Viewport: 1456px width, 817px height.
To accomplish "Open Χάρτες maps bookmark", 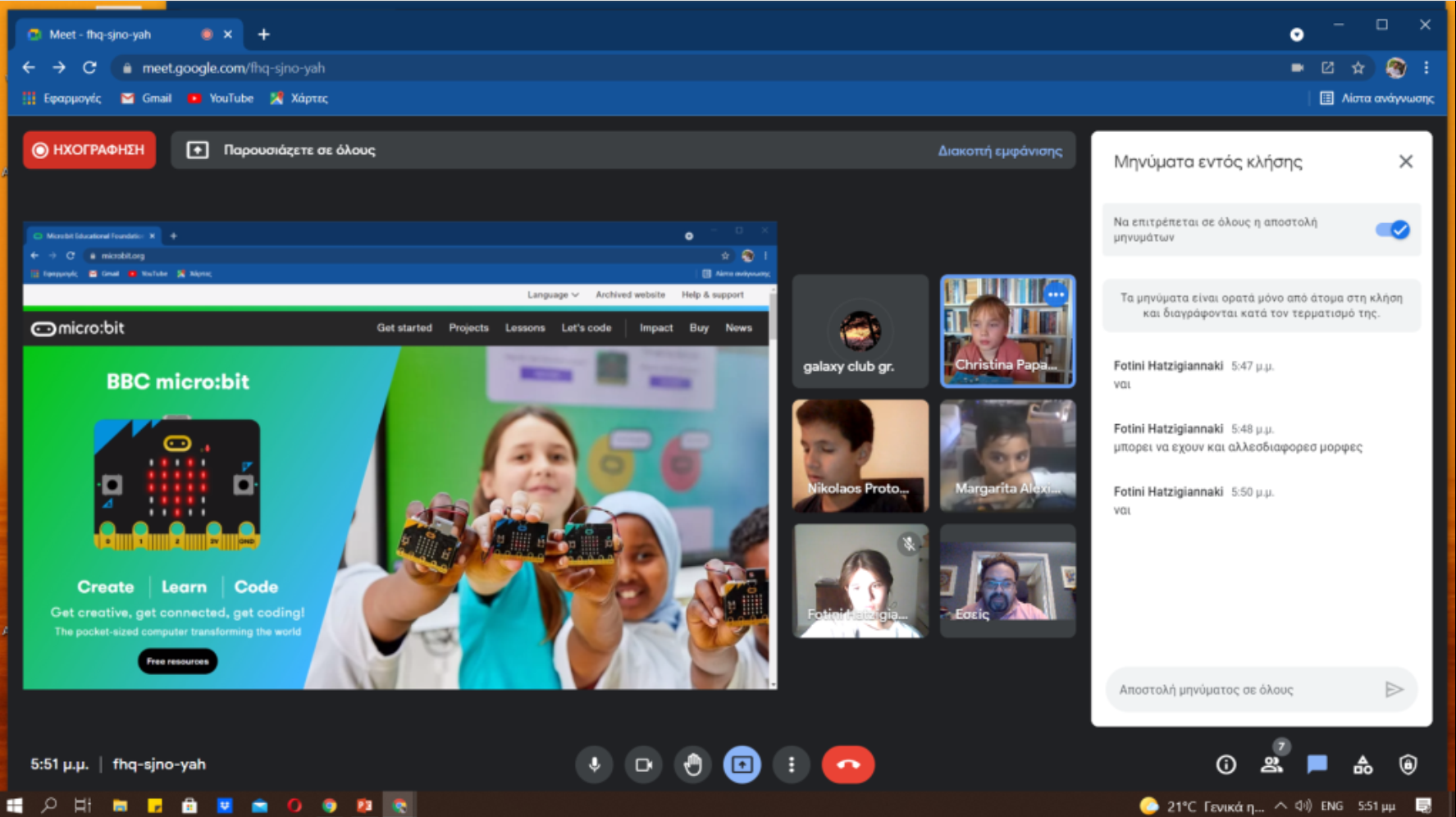I will (x=299, y=98).
